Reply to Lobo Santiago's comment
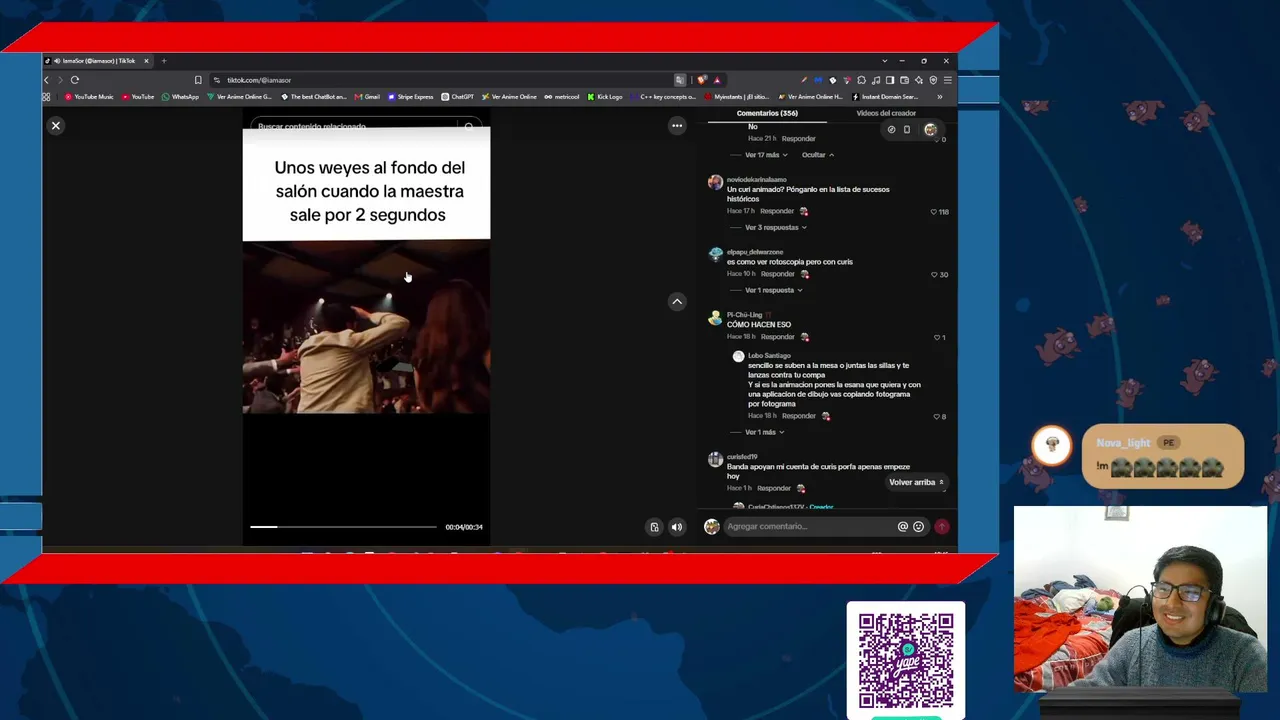 tap(799, 416)
